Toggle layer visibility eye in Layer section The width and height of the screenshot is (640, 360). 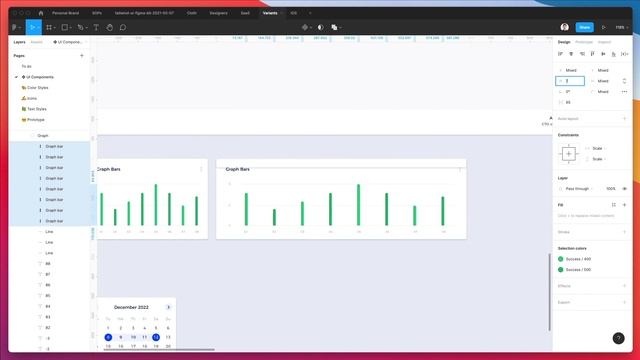[624, 189]
